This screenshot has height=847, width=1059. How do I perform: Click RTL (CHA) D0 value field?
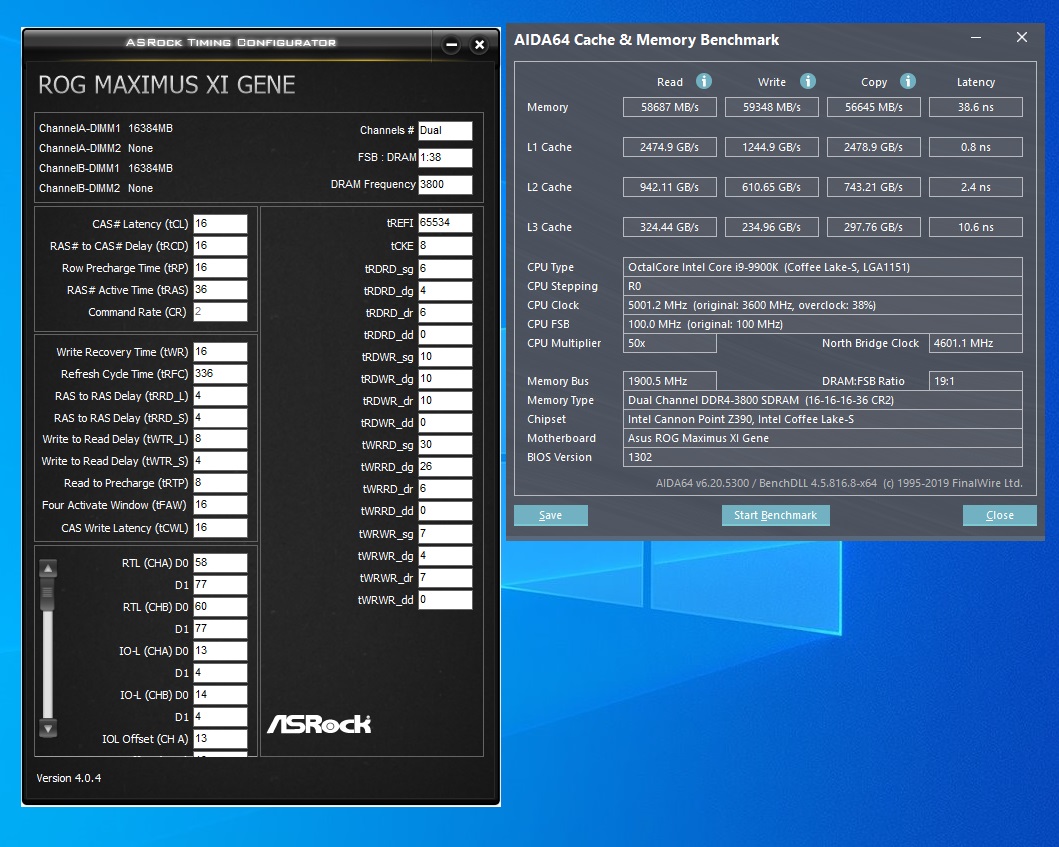click(220, 563)
